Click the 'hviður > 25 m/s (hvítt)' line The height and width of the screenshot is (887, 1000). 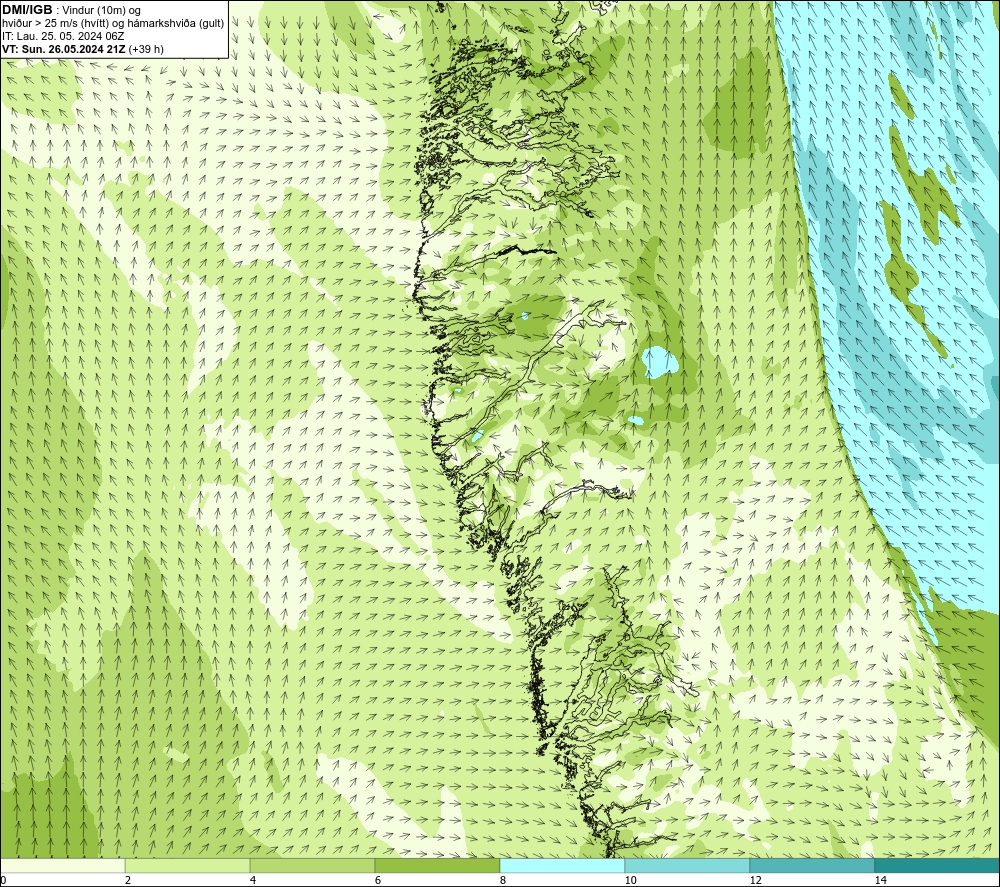pos(113,24)
